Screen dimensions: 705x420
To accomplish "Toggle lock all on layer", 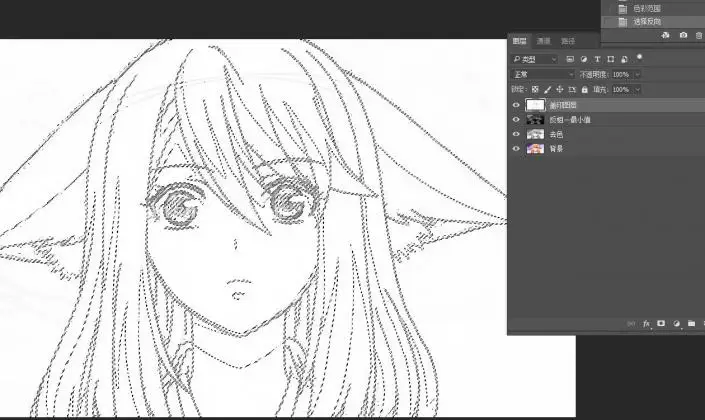I will click(585, 89).
